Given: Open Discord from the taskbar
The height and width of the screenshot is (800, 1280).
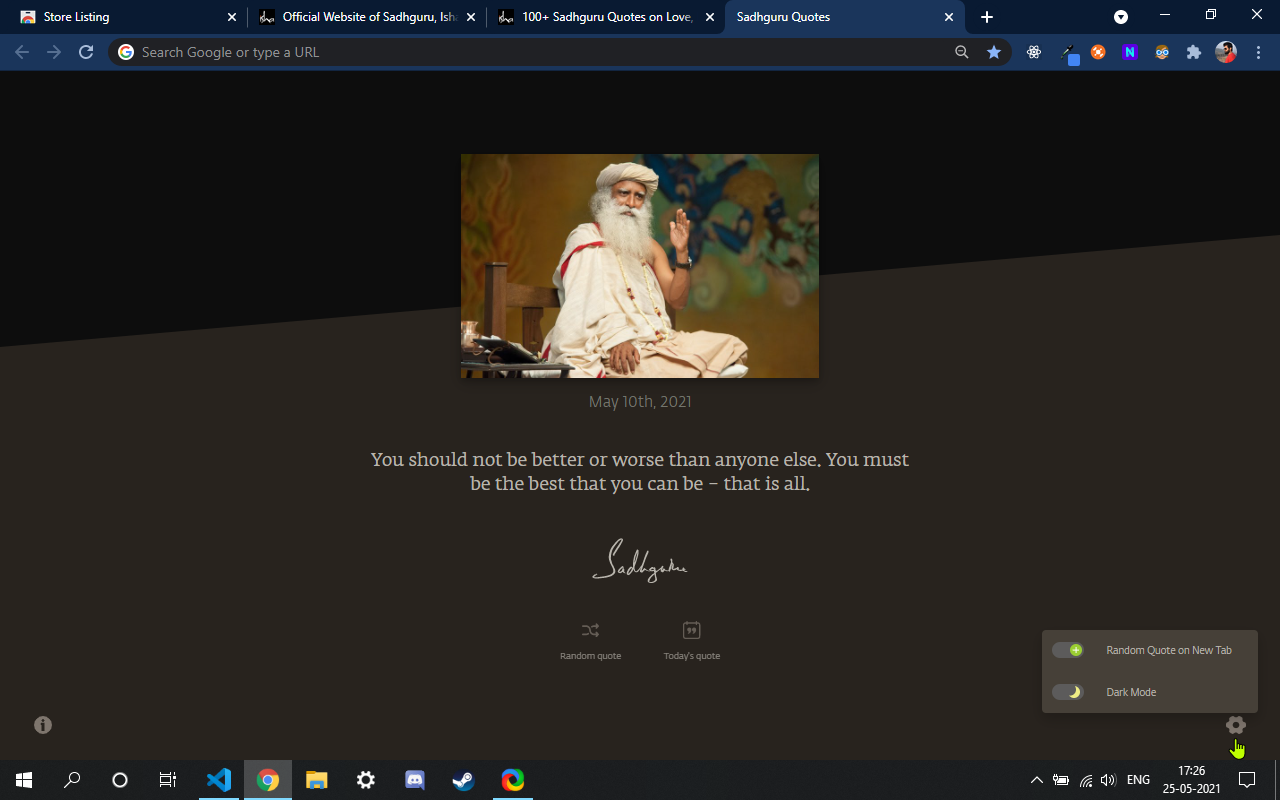Looking at the screenshot, I should 414,779.
